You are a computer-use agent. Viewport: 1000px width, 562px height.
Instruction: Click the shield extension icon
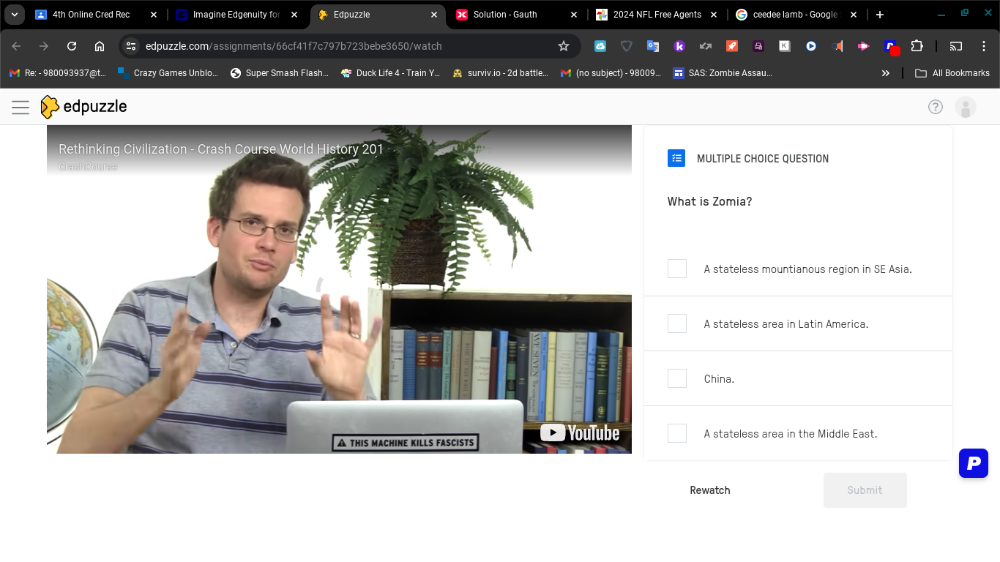tap(626, 46)
